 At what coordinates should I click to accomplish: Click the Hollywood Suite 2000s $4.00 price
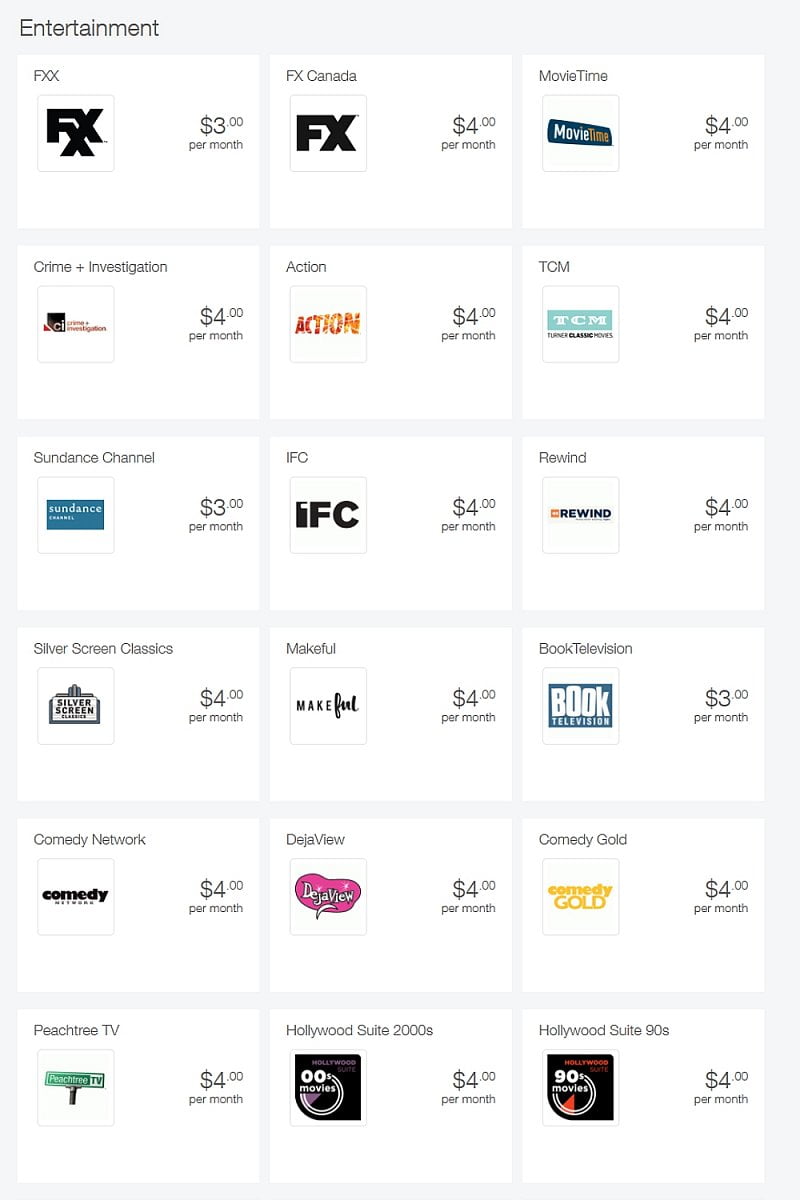pyautogui.click(x=472, y=1080)
